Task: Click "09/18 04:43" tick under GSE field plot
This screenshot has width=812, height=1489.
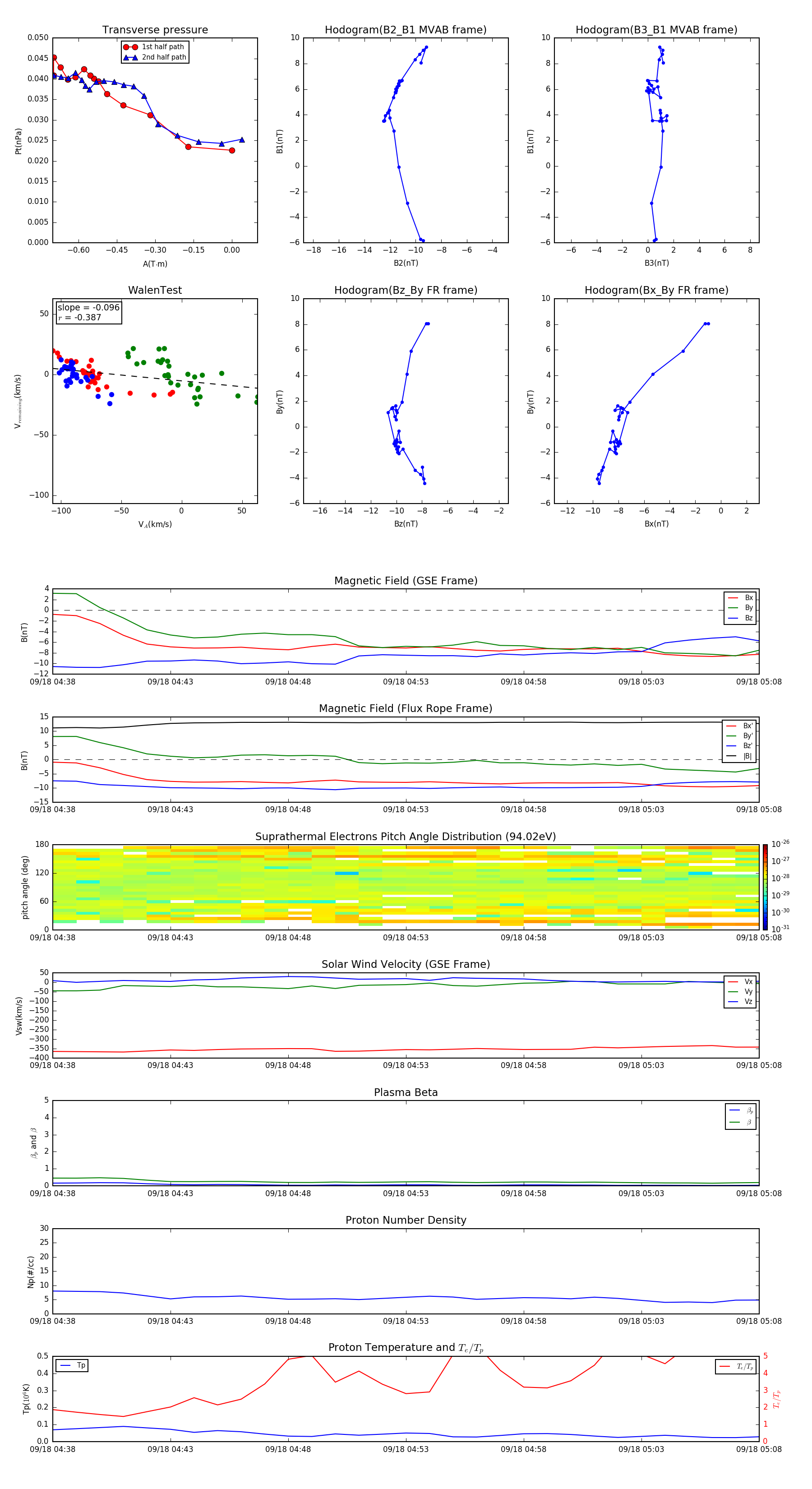Action: point(170,682)
